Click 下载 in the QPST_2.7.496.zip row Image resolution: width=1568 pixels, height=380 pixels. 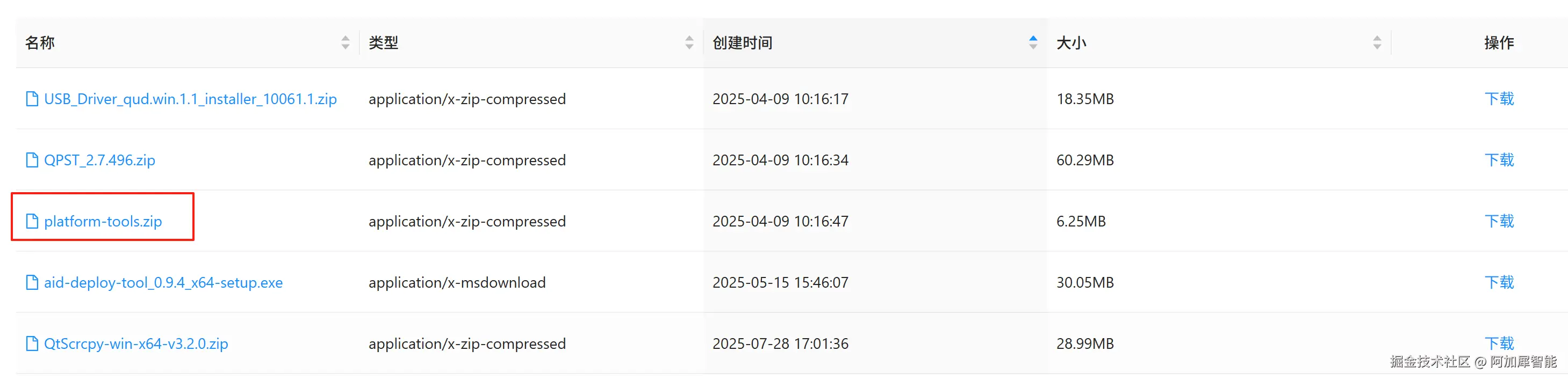pos(1499,160)
